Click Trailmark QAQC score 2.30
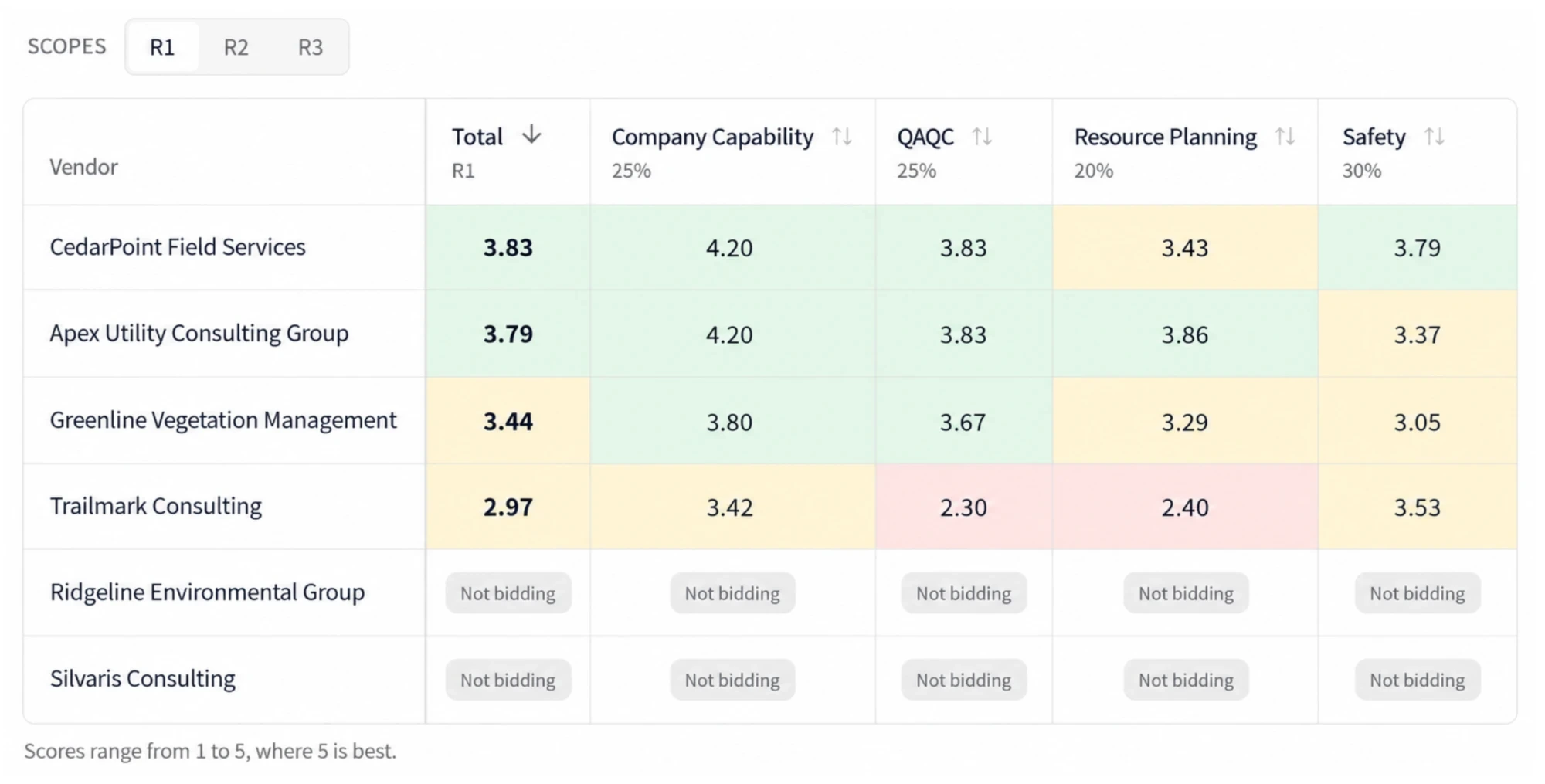 [x=963, y=507]
